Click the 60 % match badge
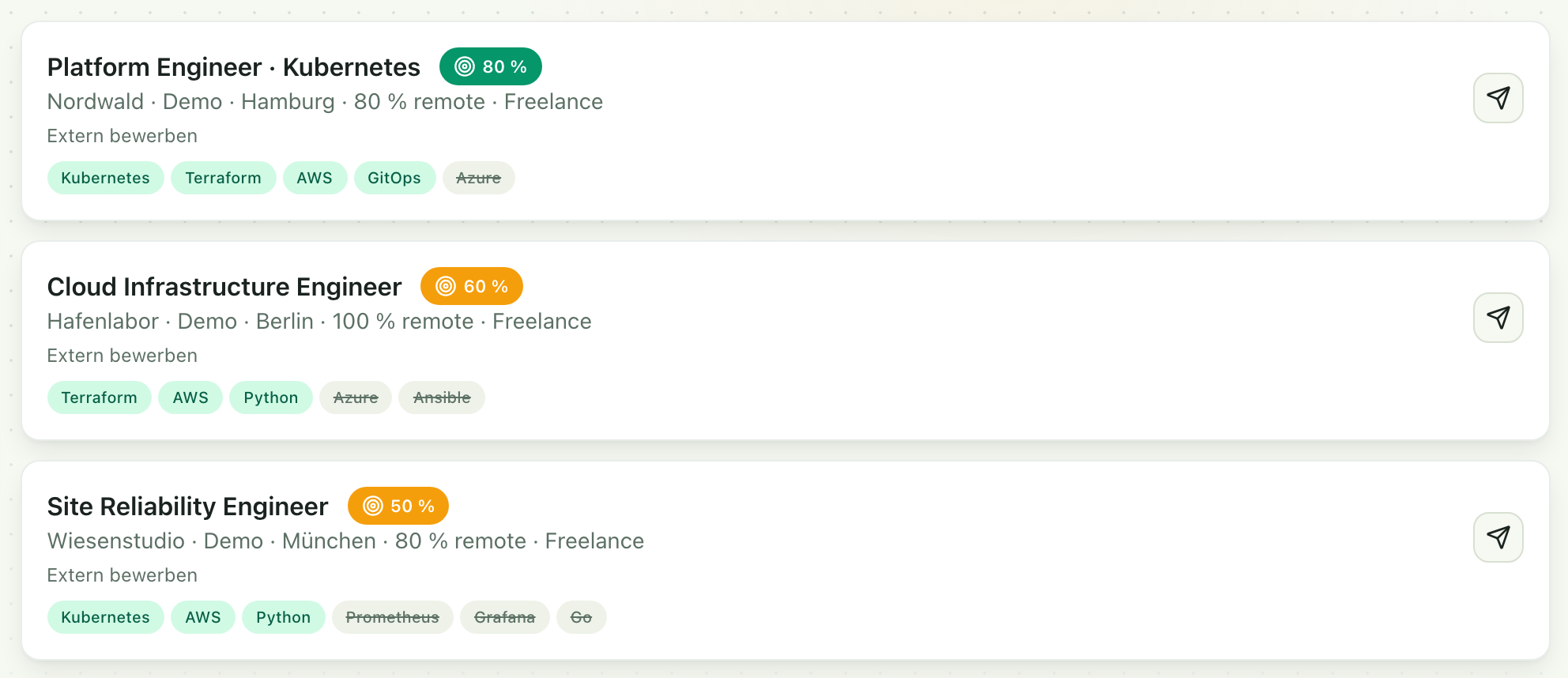 472,286
